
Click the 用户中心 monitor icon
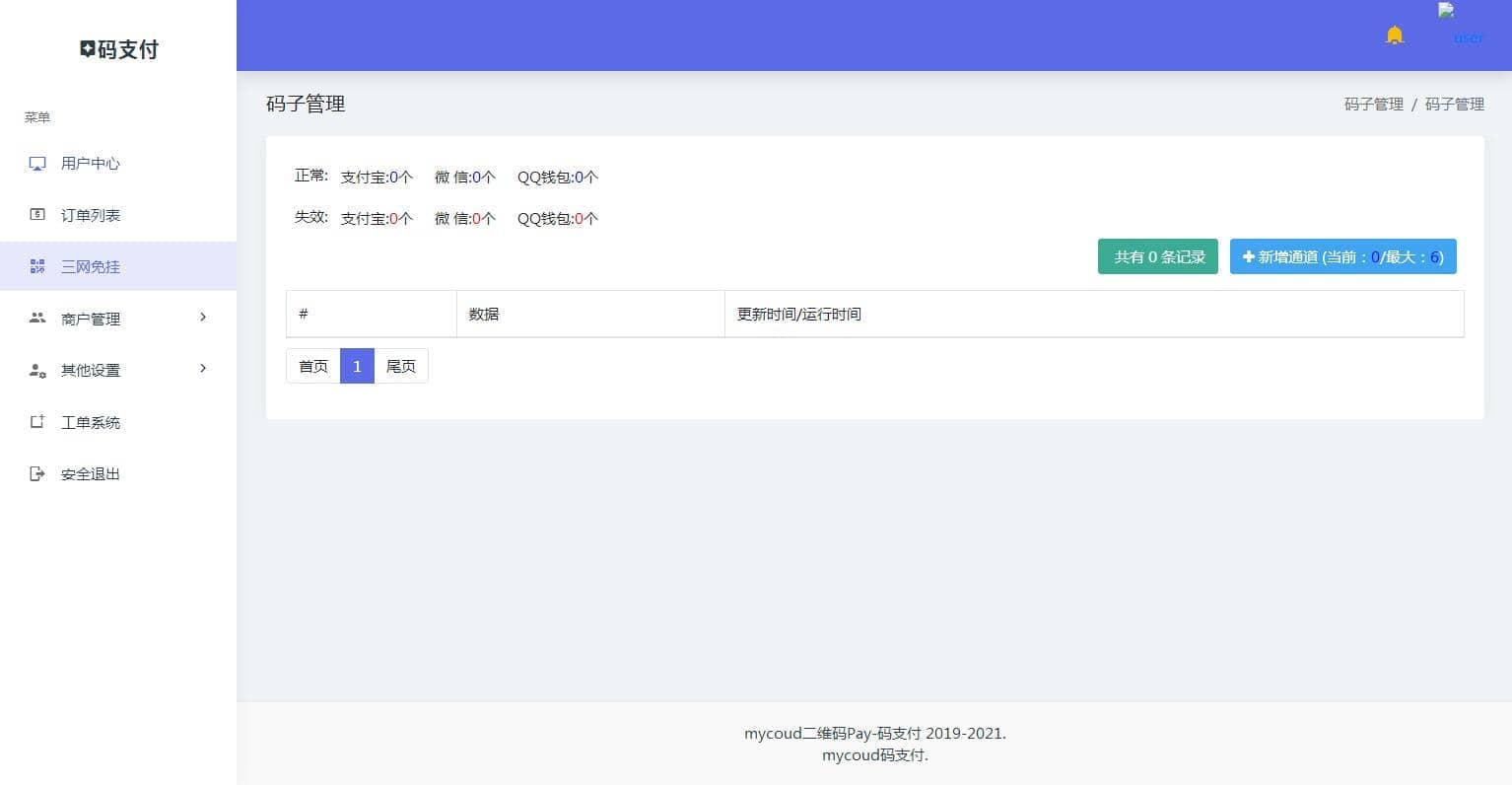pyautogui.click(x=37, y=164)
